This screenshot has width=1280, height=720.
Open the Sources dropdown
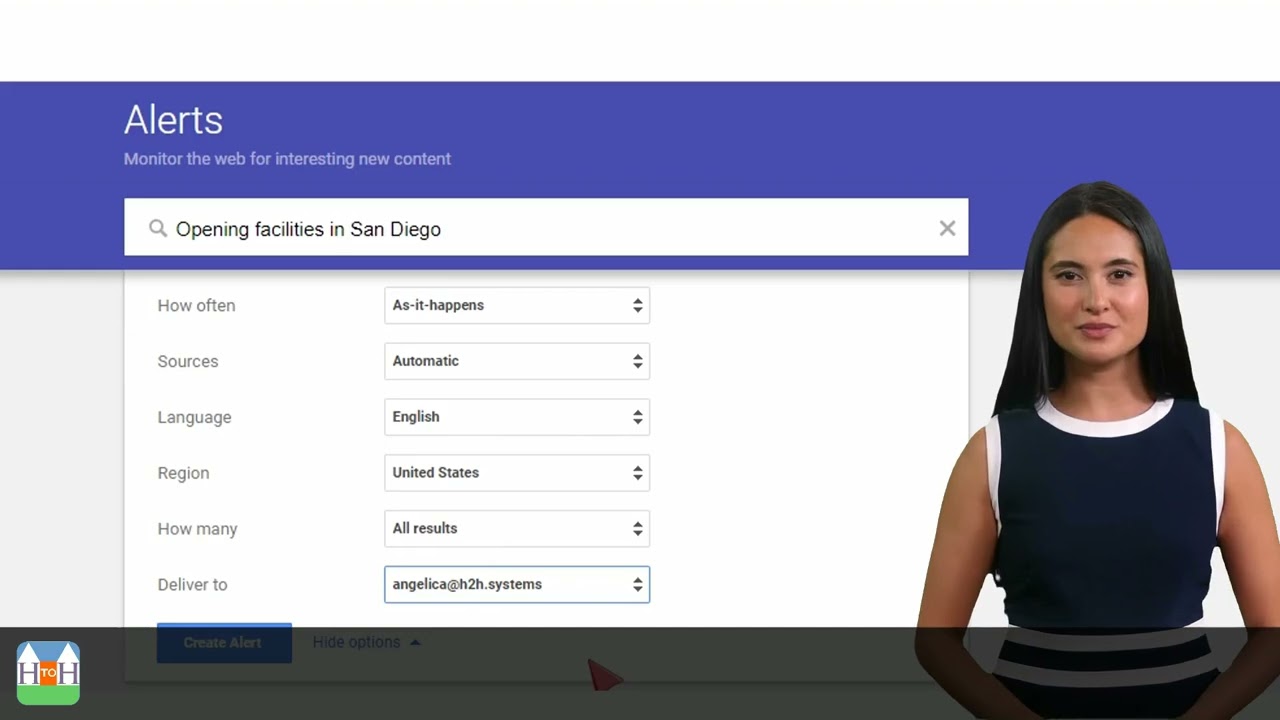(517, 361)
